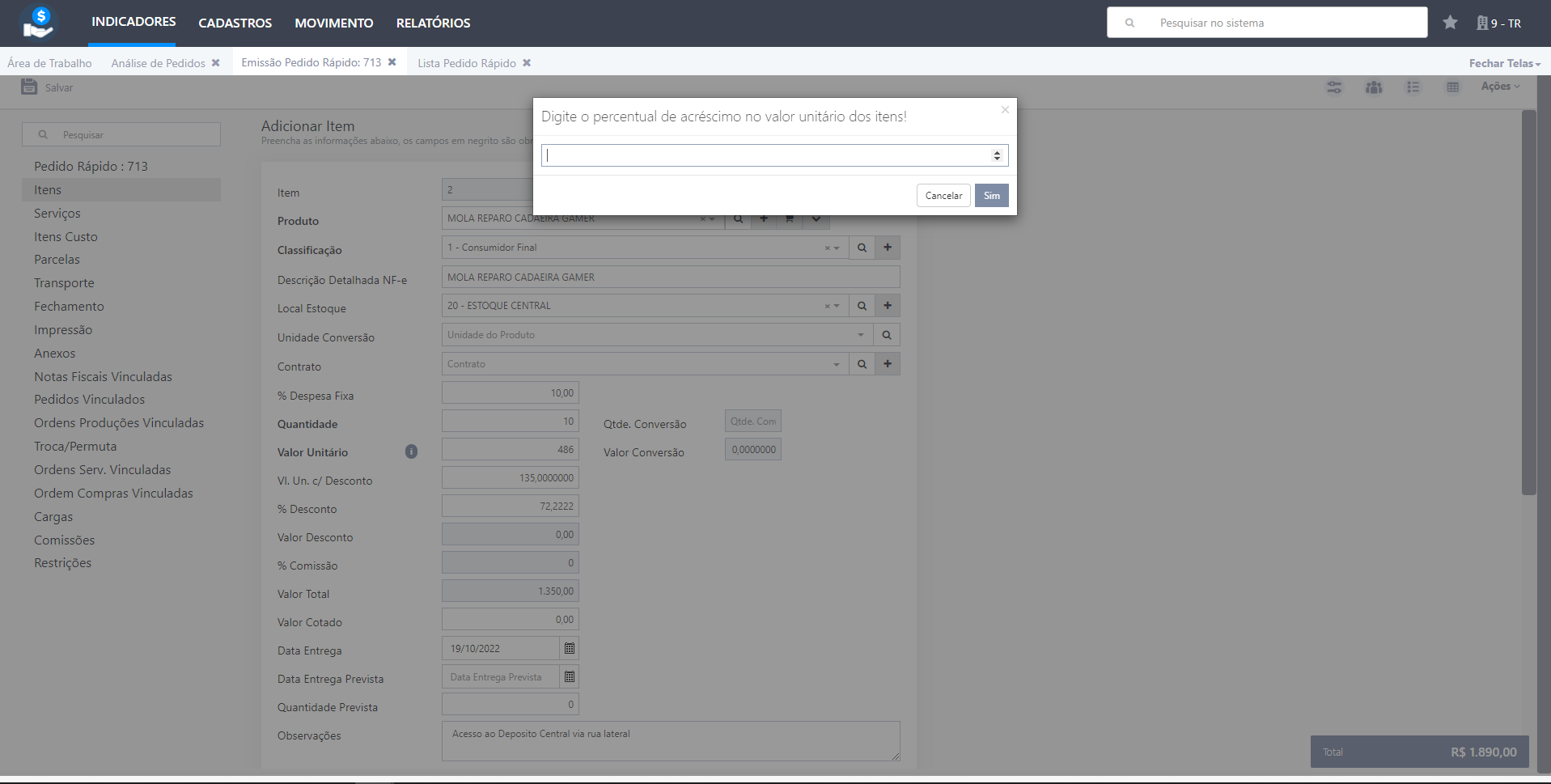
Task: Open the INDICADORES menu
Action: (x=133, y=22)
